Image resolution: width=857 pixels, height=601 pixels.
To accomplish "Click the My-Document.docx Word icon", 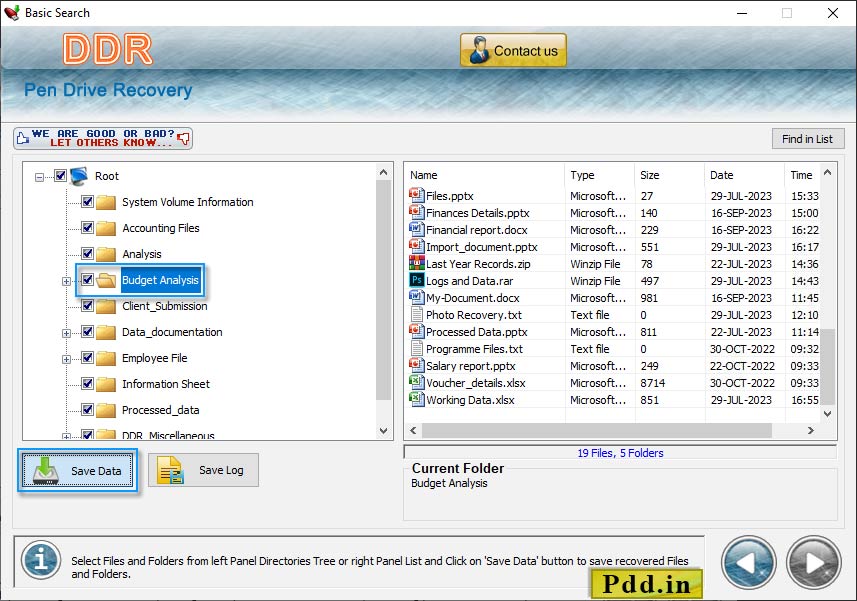I will pyautogui.click(x=416, y=297).
